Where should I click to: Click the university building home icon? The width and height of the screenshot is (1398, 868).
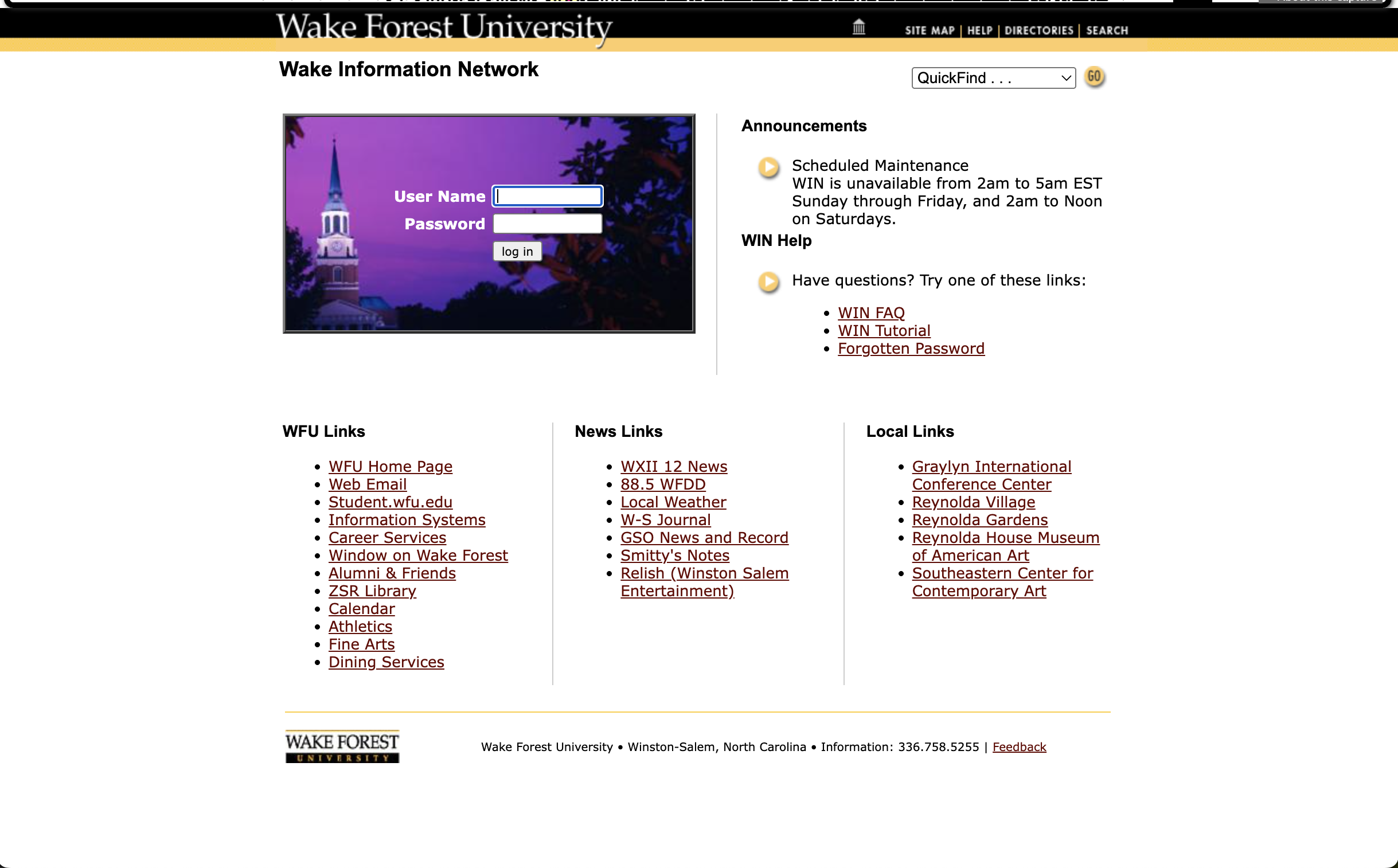coord(859,26)
